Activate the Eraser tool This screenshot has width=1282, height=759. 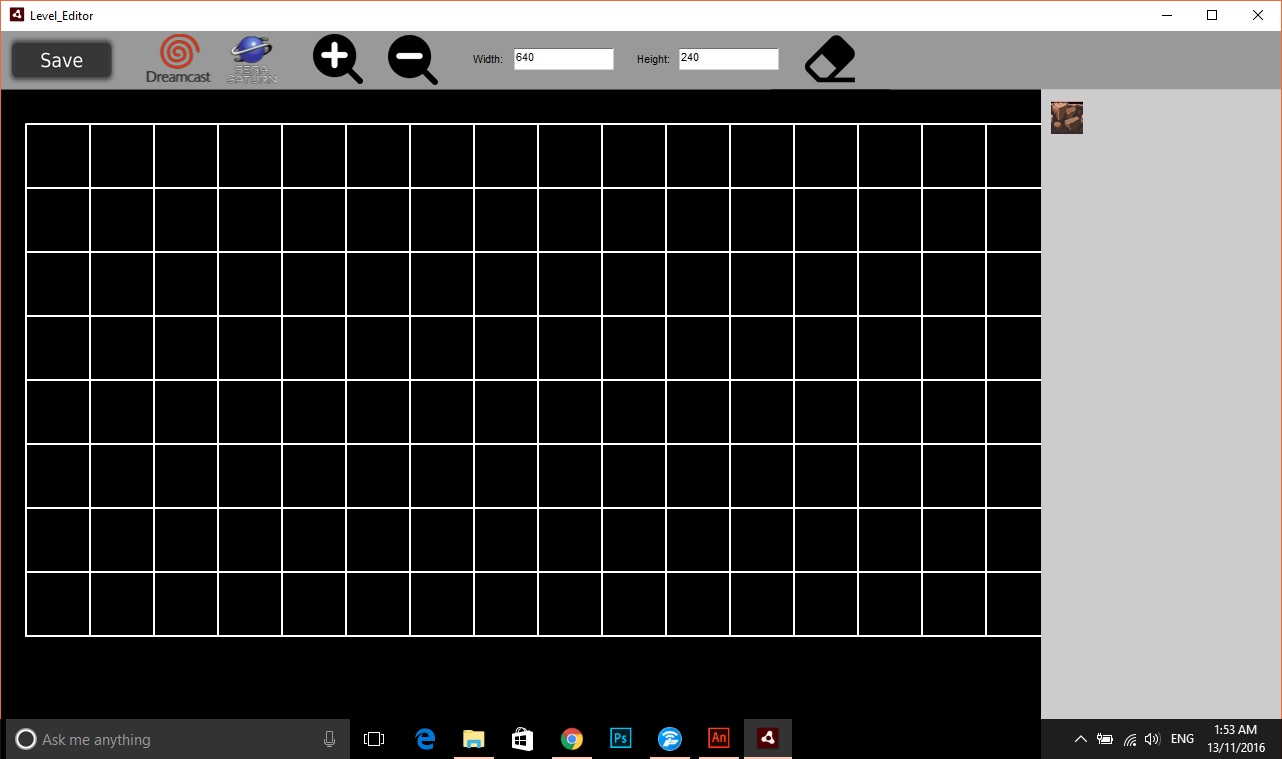830,59
